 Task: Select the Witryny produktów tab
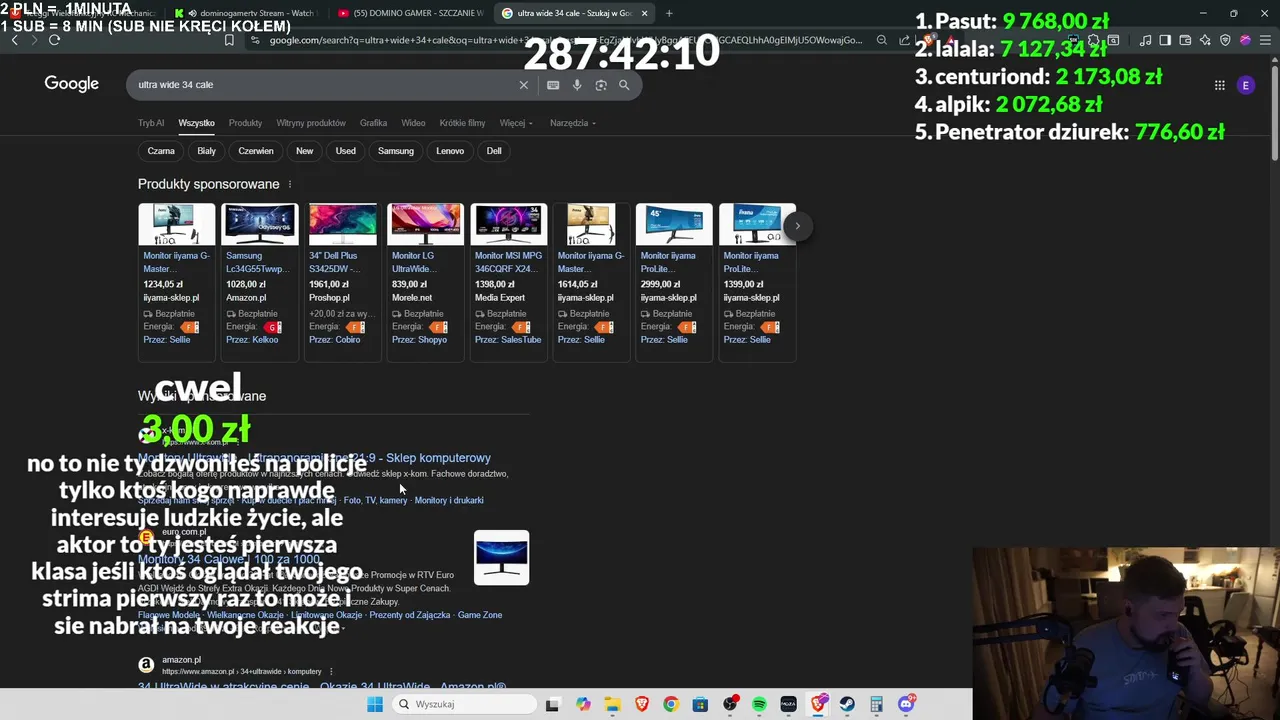311,123
